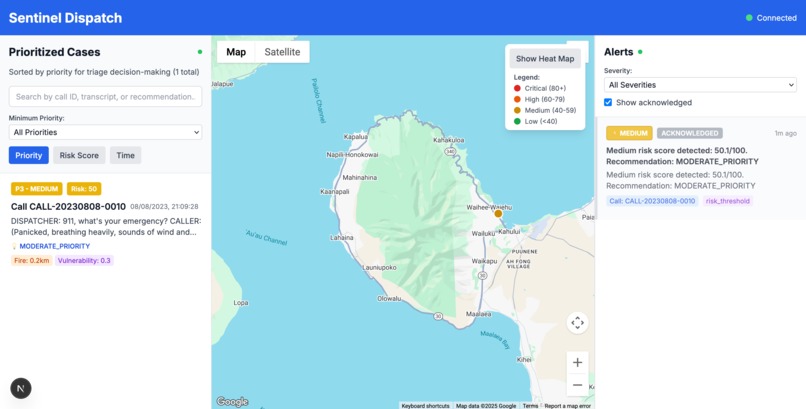Zoom out the map with minus button

click(577, 385)
